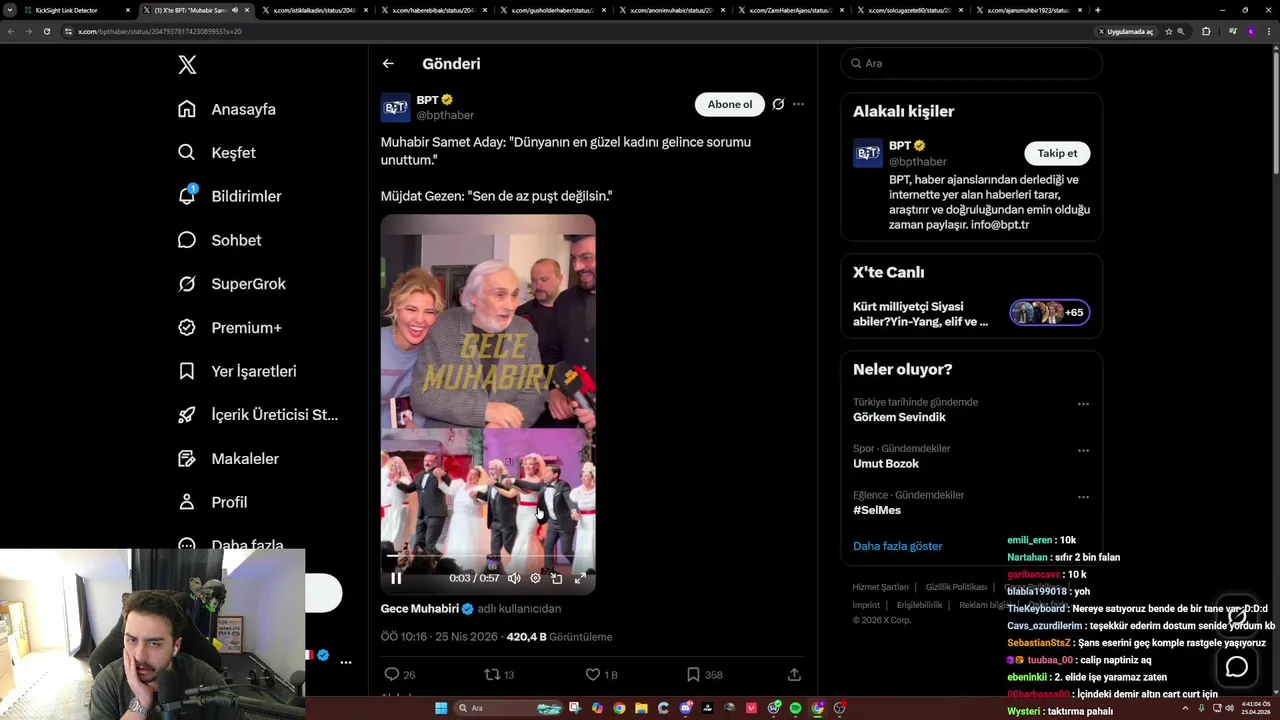Open Sohbet messages
Image resolution: width=1280 pixels, height=720 pixels.
pos(220,240)
